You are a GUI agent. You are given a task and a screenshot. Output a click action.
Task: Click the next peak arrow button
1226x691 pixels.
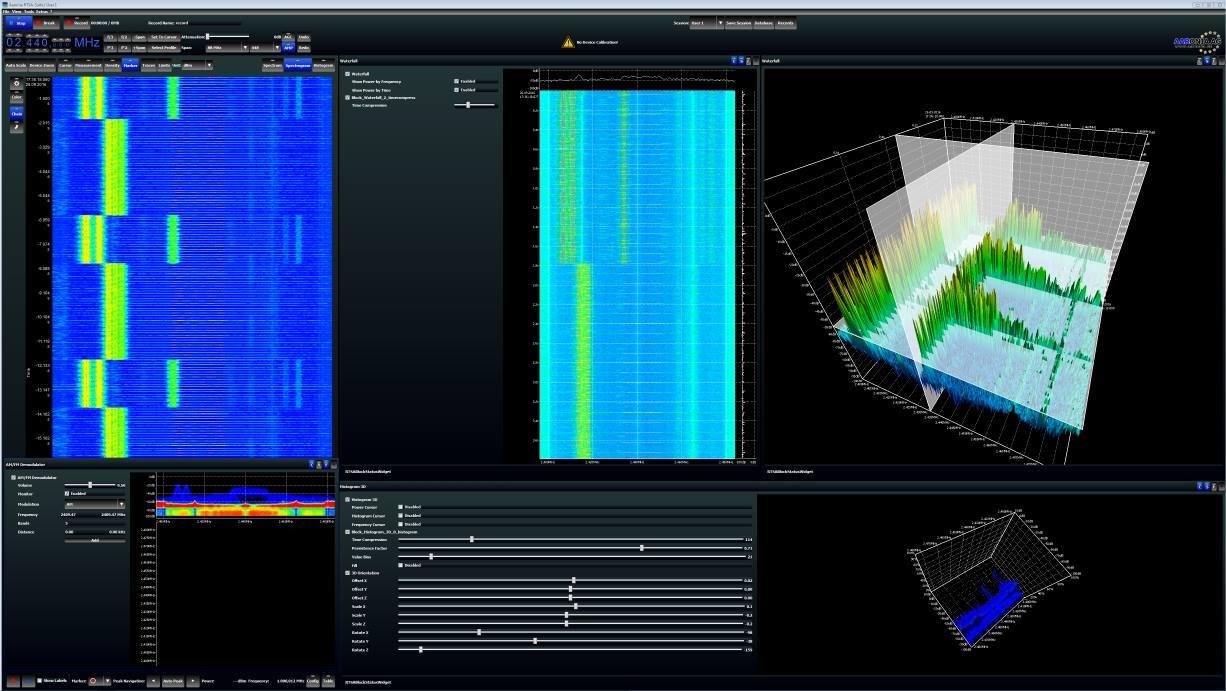point(192,681)
